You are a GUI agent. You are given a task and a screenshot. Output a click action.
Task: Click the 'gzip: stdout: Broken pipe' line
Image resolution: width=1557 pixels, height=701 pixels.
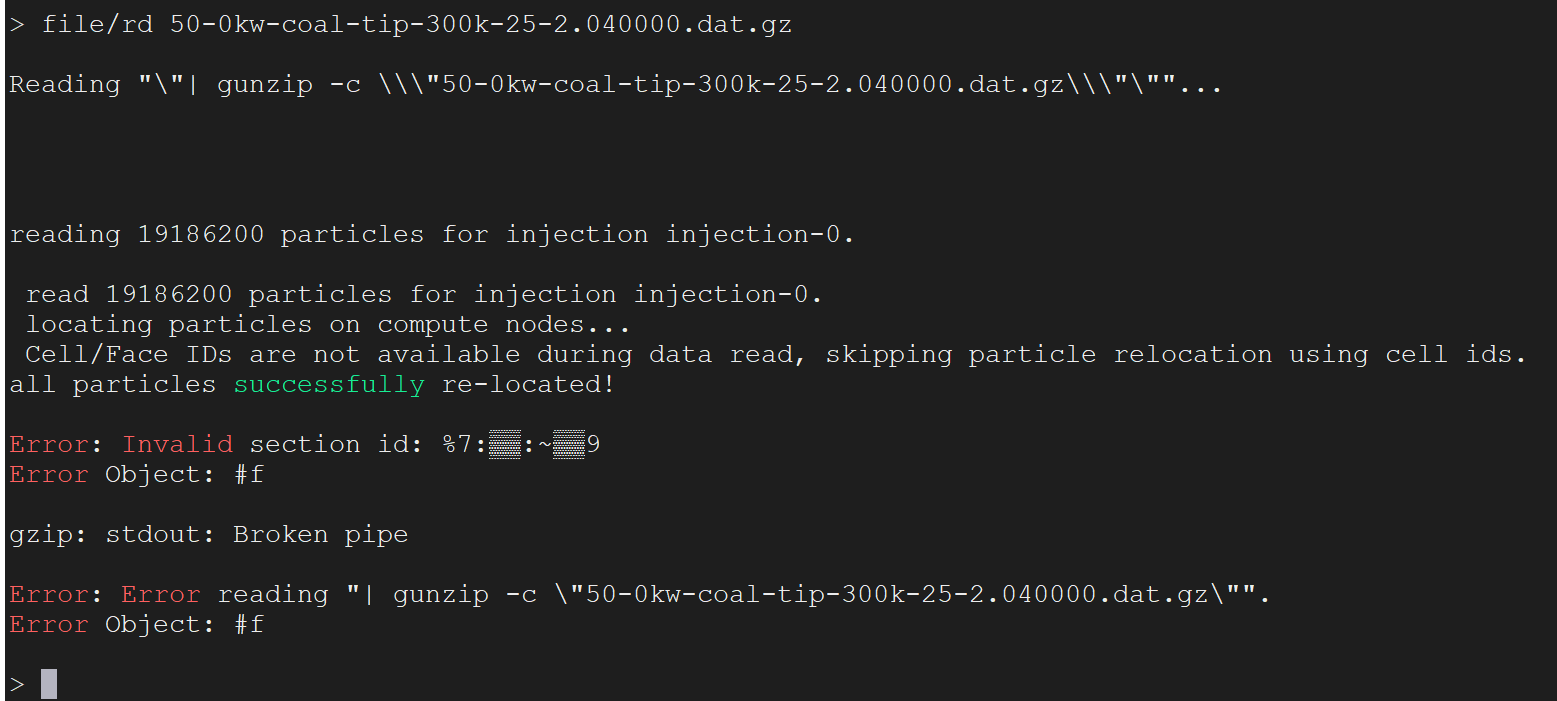tap(209, 534)
